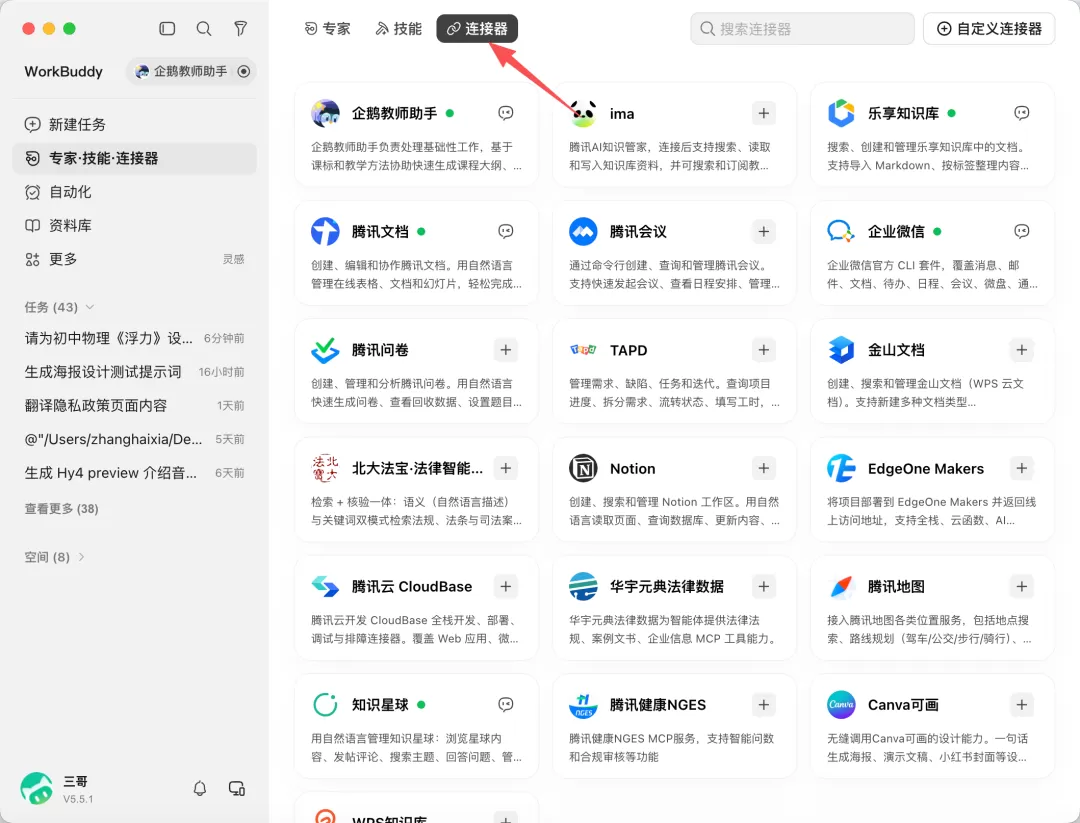The width and height of the screenshot is (1080, 823).
Task: Select the 连接器 tab
Action: [x=477, y=28]
